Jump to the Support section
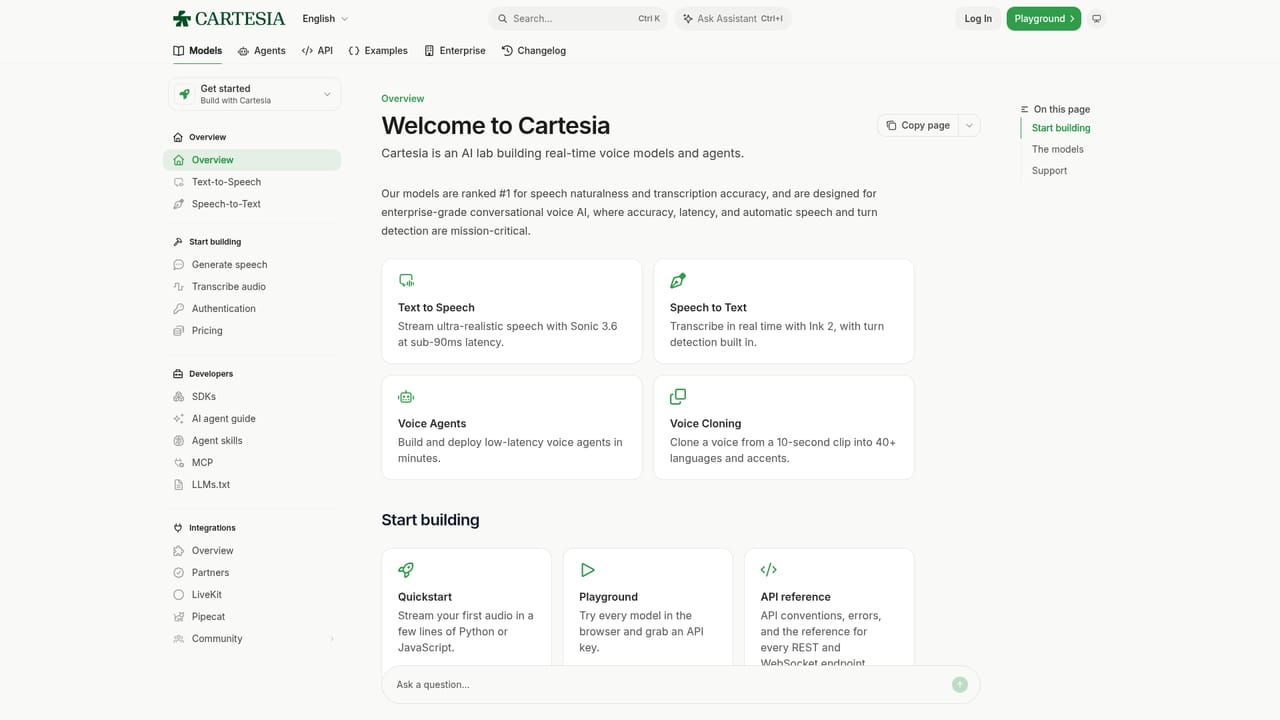The width and height of the screenshot is (1280, 720). point(1049,171)
